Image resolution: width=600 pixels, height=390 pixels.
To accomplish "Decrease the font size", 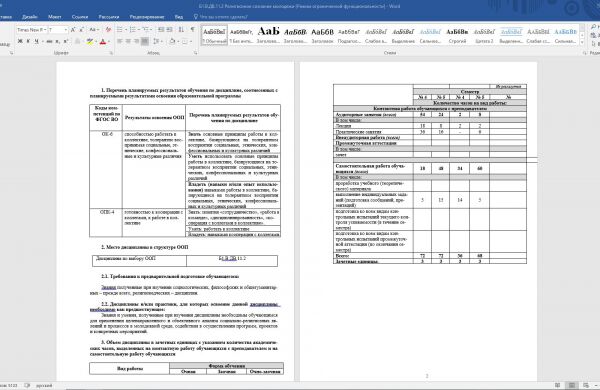I will (82, 29).
